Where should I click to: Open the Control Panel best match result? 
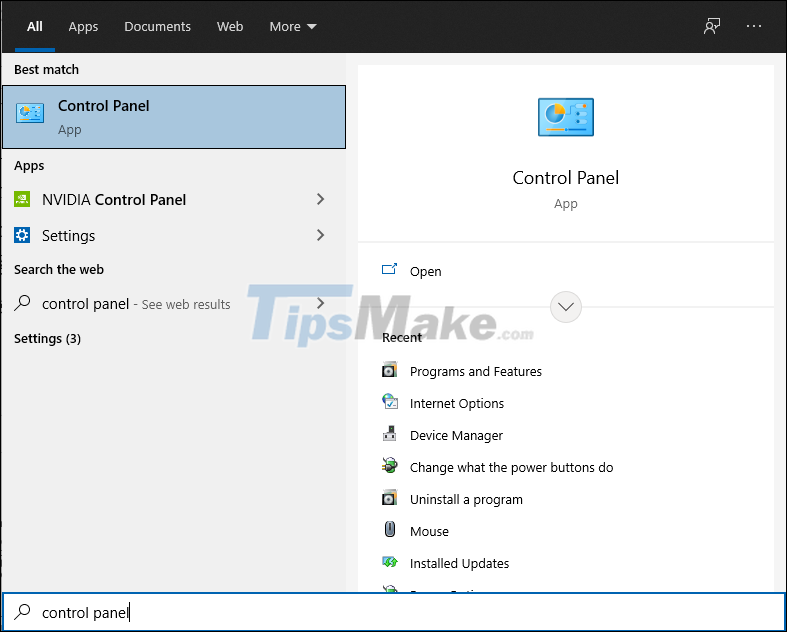pyautogui.click(x=174, y=117)
